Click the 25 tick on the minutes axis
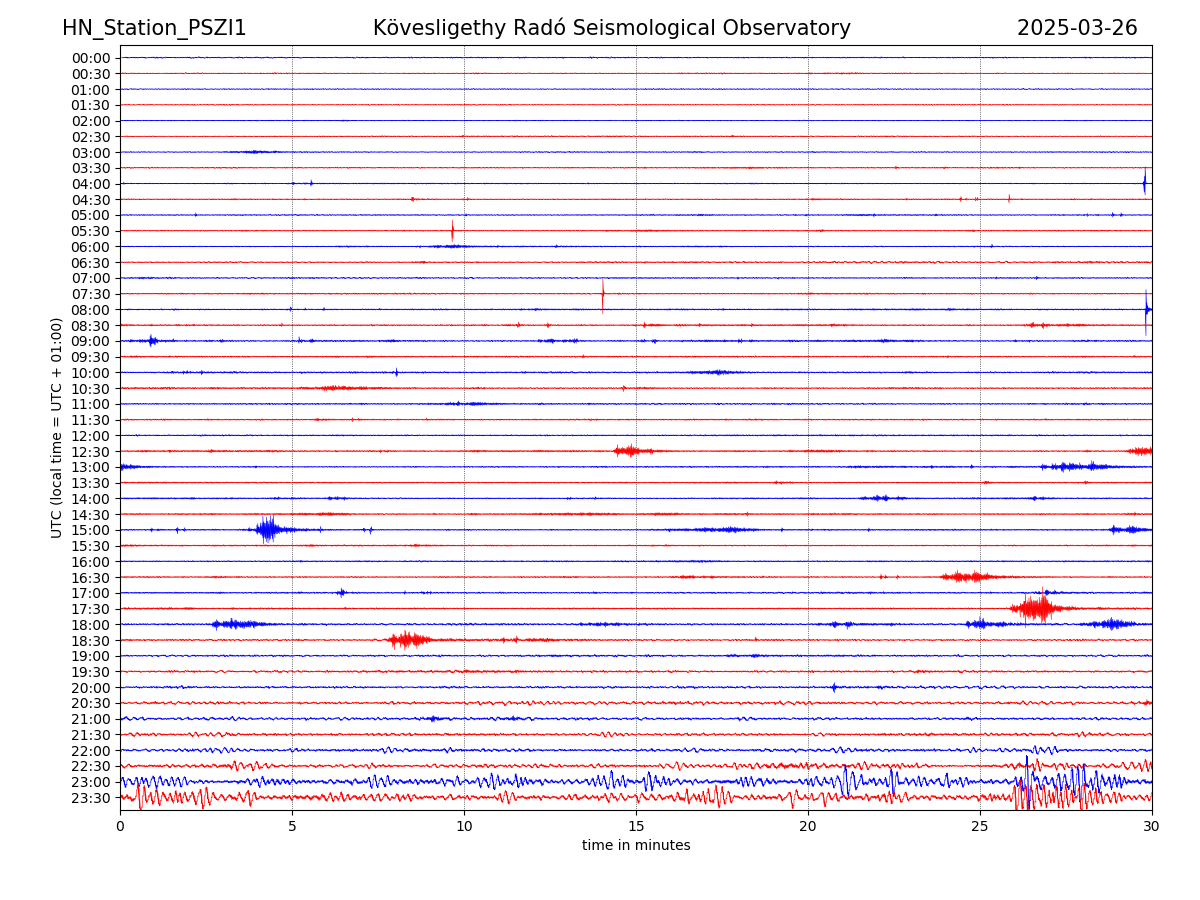This screenshot has width=1200, height=900. click(980, 826)
